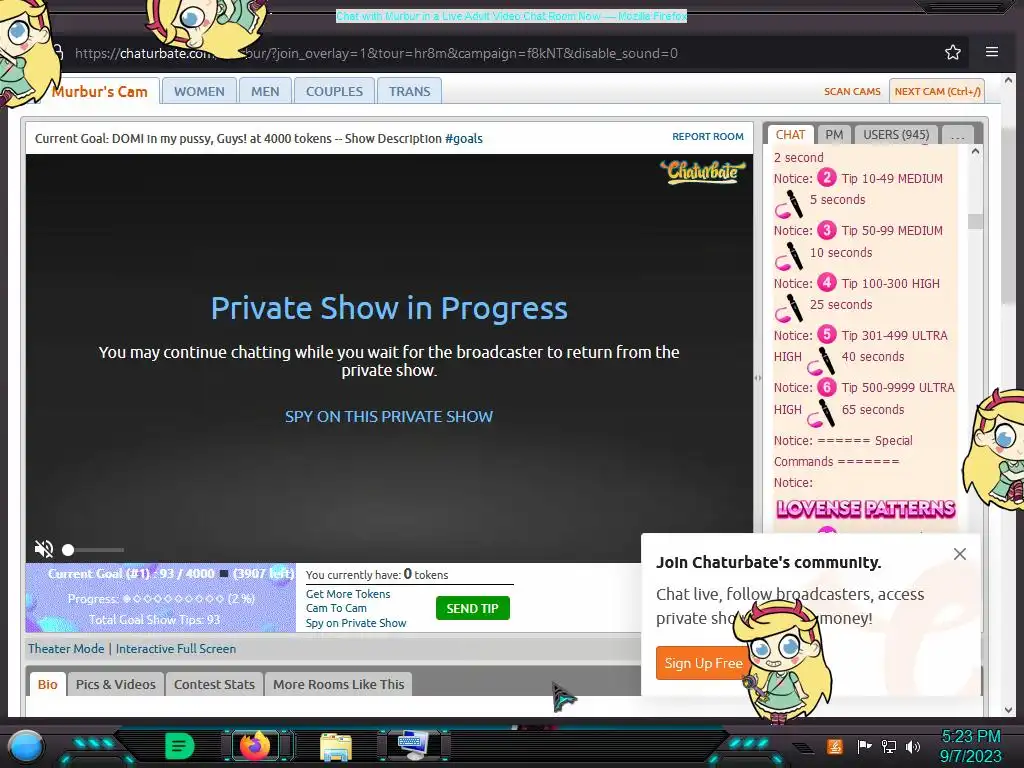Click the chat scrollbar up arrow
The image size is (1024, 768).
[x=975, y=152]
